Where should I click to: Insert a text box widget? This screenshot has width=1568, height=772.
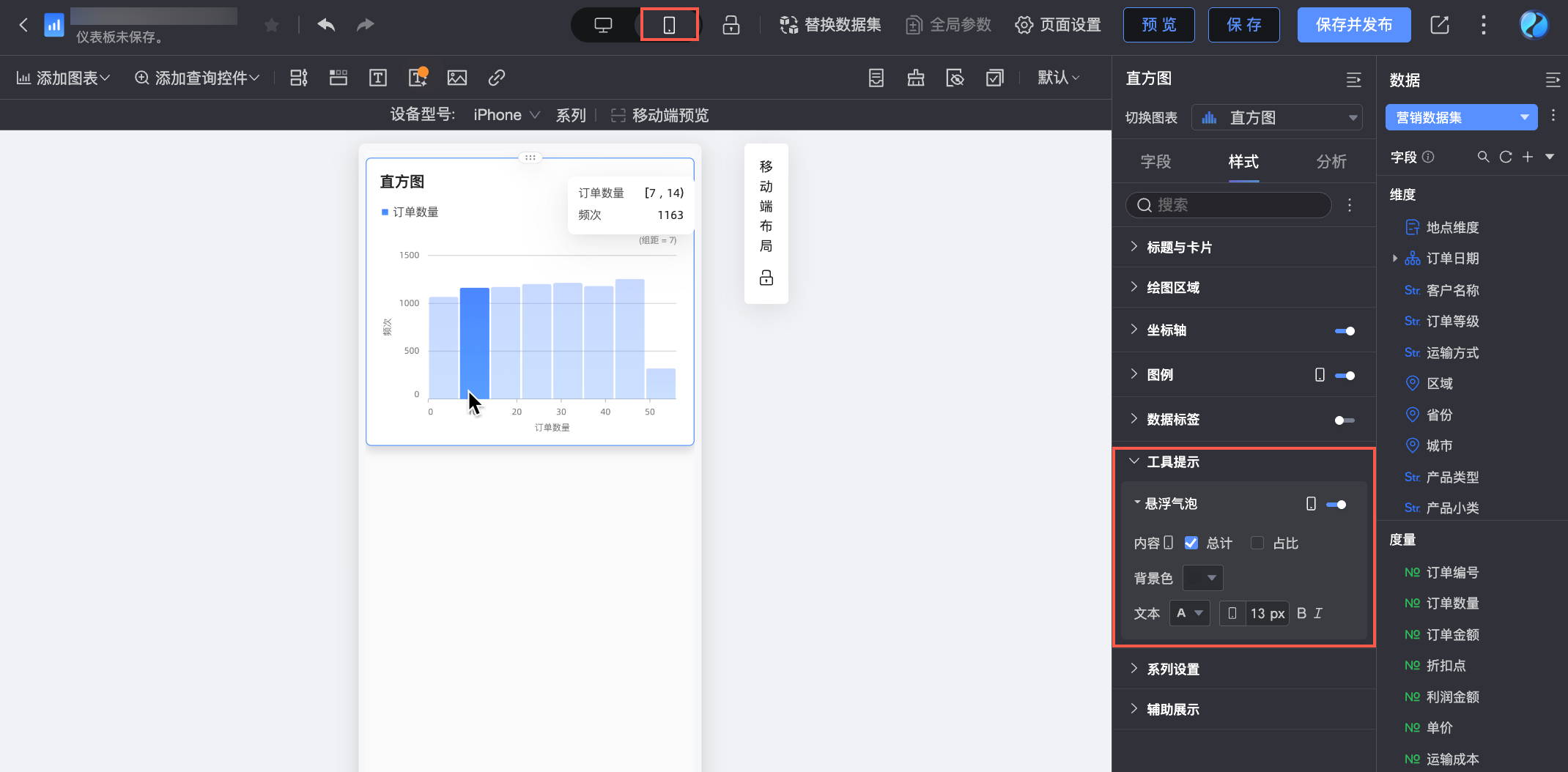click(378, 78)
